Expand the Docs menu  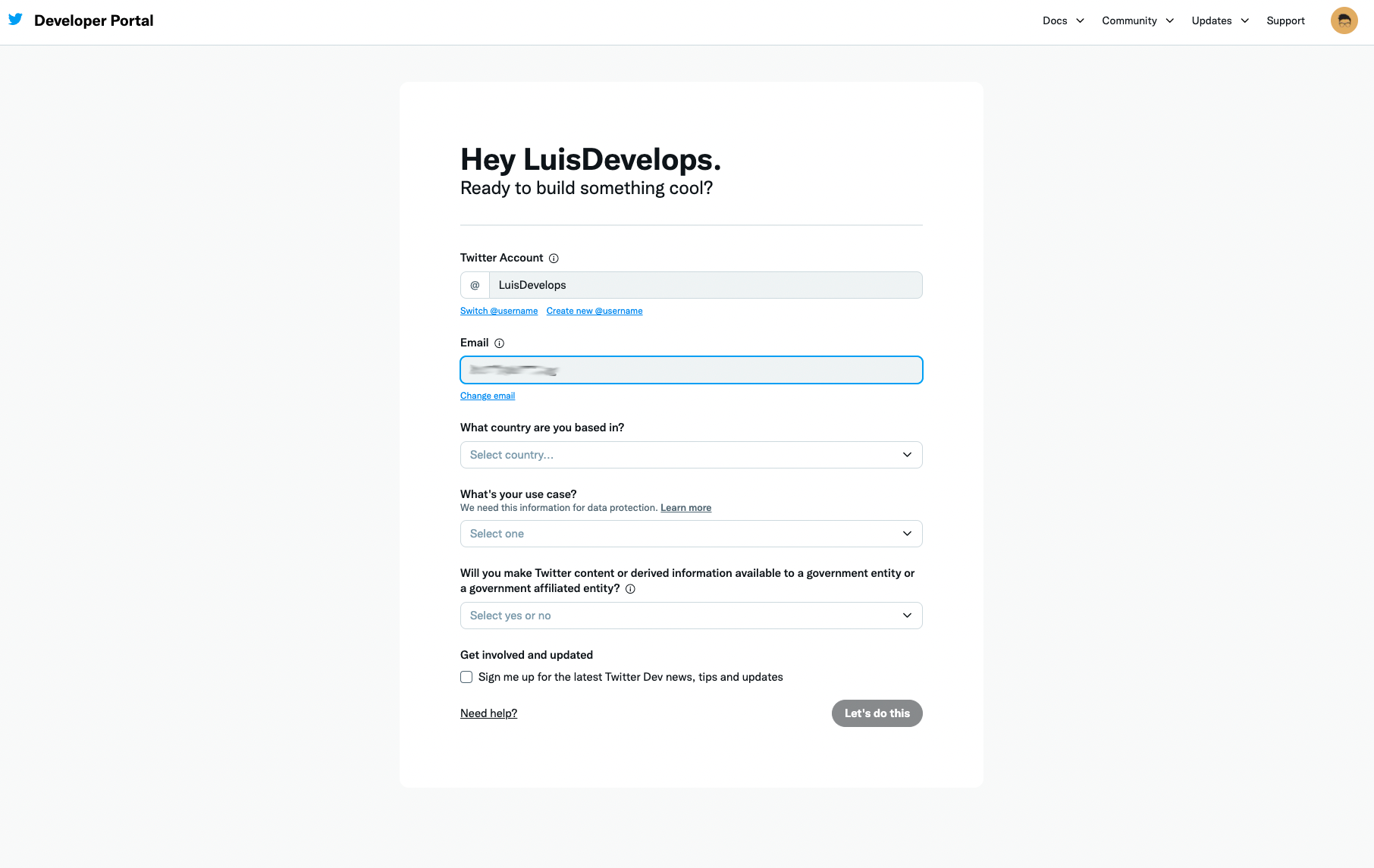click(x=1063, y=20)
